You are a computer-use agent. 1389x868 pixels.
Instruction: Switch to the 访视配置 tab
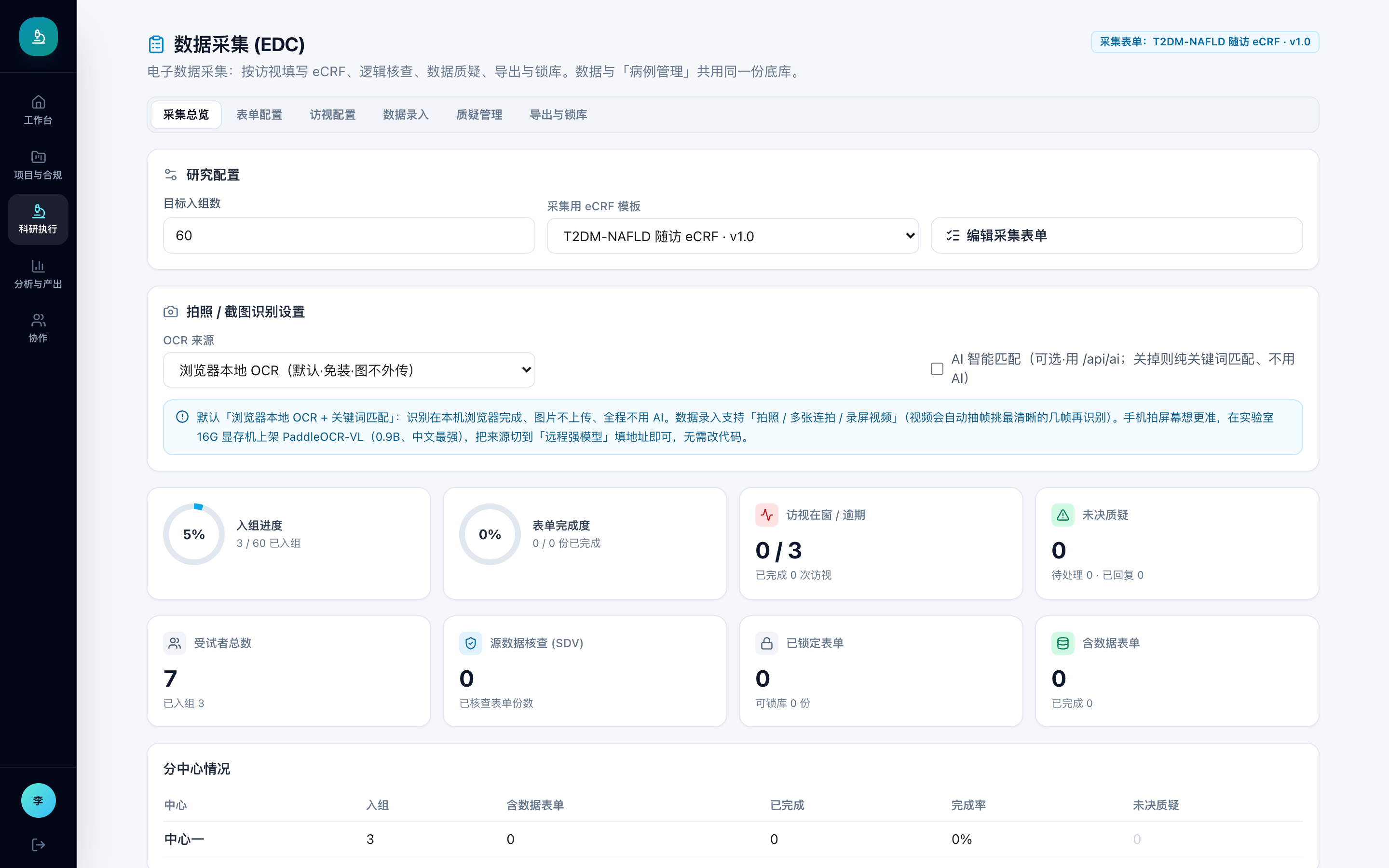[333, 115]
